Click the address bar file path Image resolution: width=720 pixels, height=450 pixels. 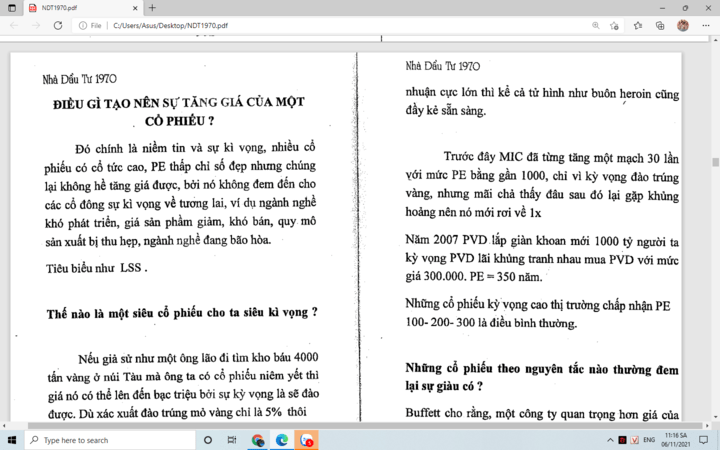tap(170, 26)
